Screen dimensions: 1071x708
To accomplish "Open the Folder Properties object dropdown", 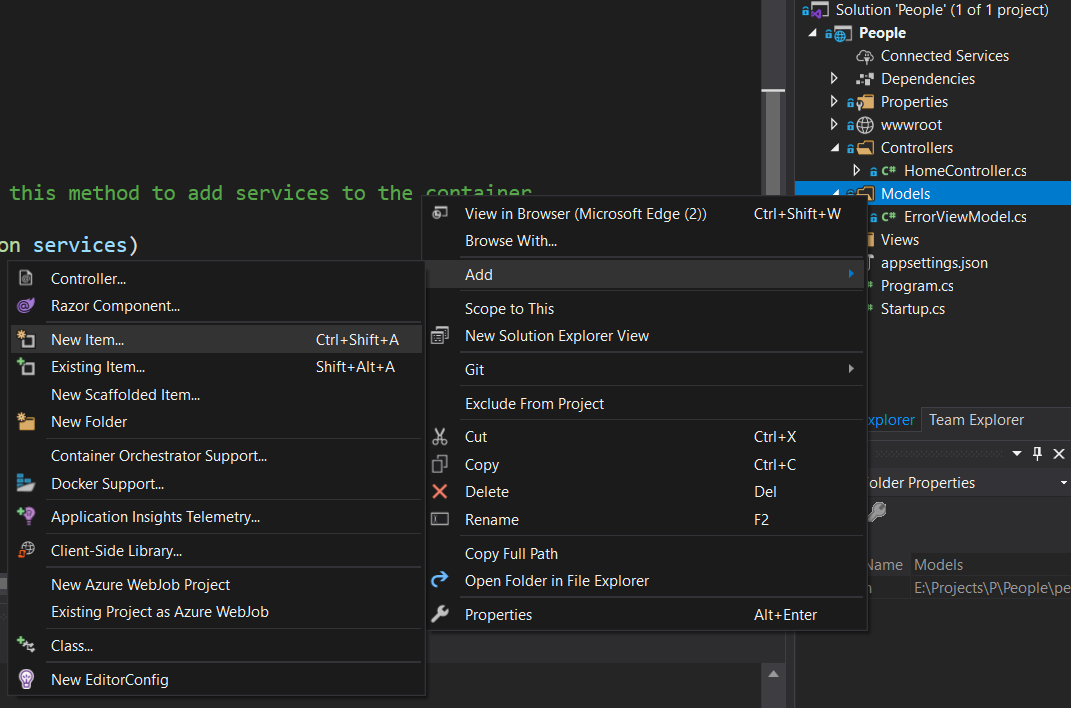I will pos(1063,483).
